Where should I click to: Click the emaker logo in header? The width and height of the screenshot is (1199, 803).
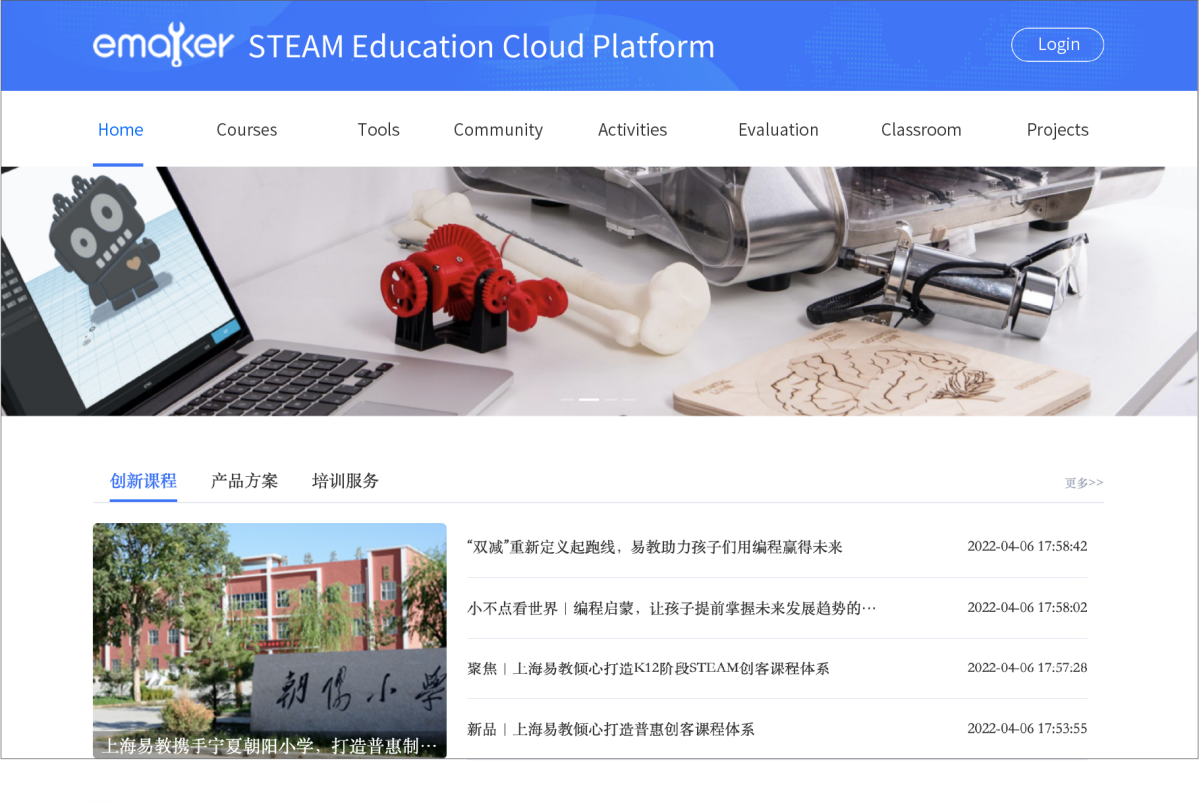coord(163,46)
